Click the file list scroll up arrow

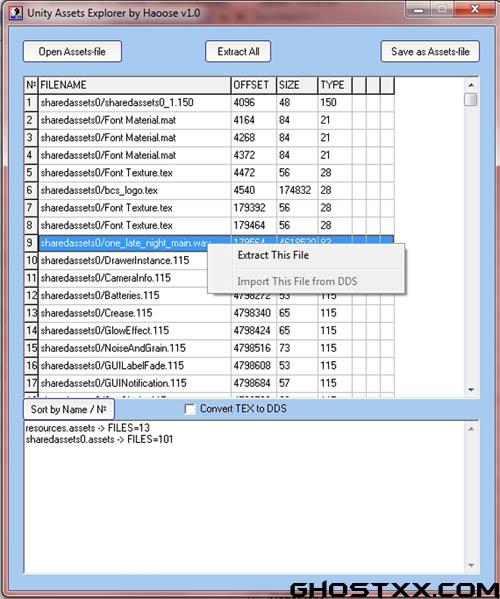471,85
